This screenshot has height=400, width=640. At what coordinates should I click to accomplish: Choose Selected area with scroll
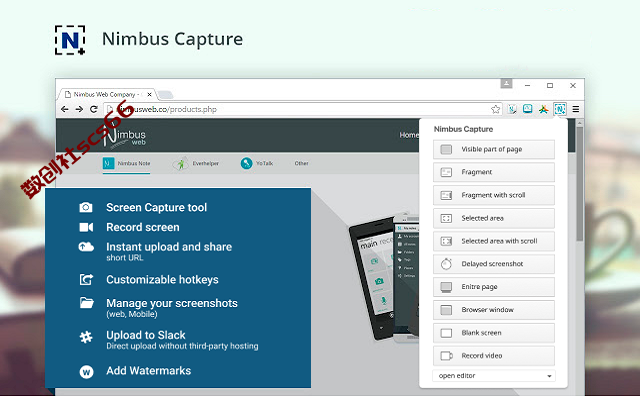coord(494,241)
